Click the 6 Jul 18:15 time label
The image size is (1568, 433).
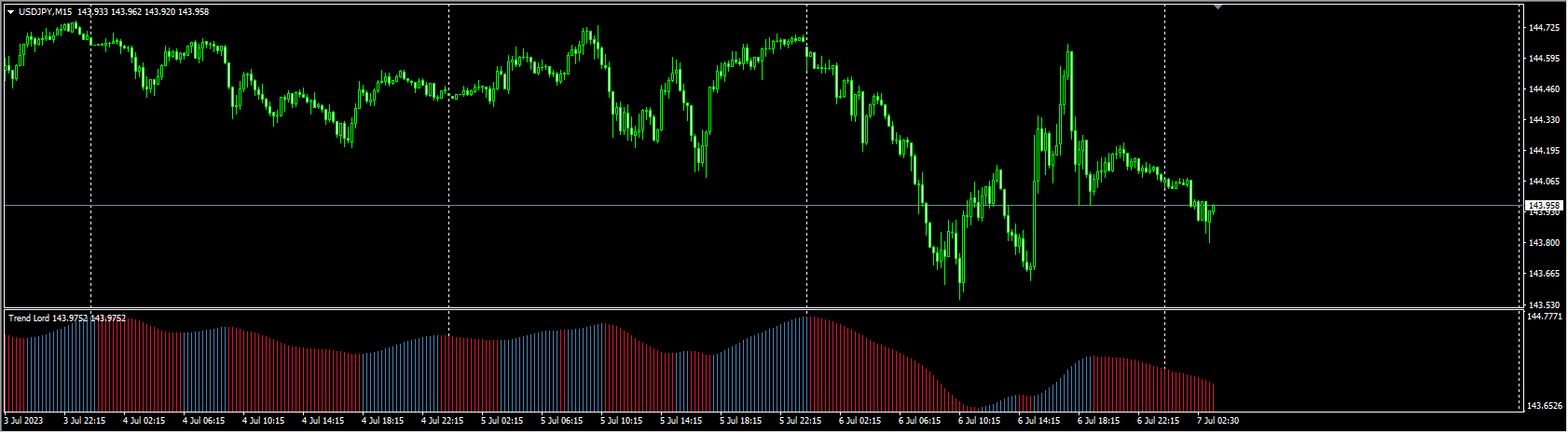[x=1099, y=421]
